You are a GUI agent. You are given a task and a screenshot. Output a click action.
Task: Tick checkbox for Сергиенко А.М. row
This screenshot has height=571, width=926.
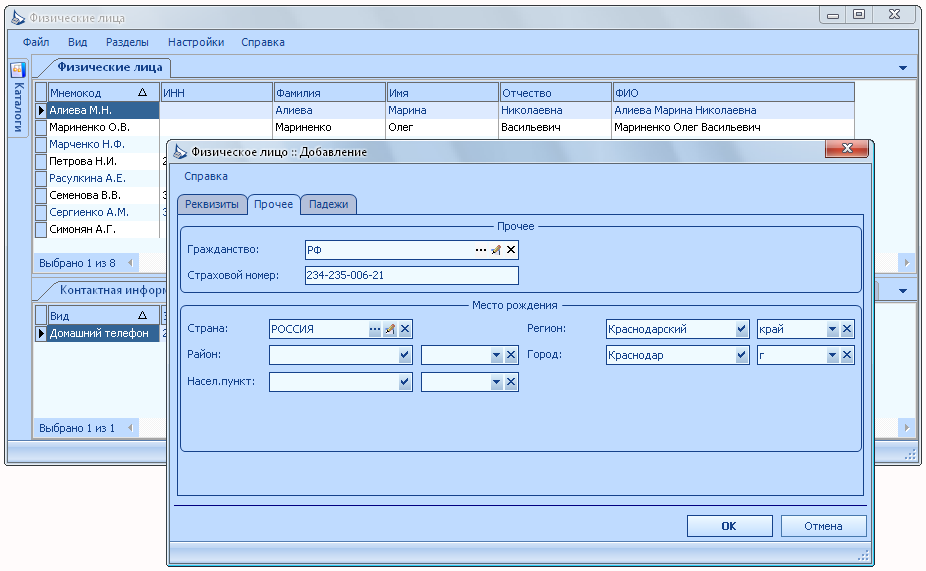tap(41, 212)
